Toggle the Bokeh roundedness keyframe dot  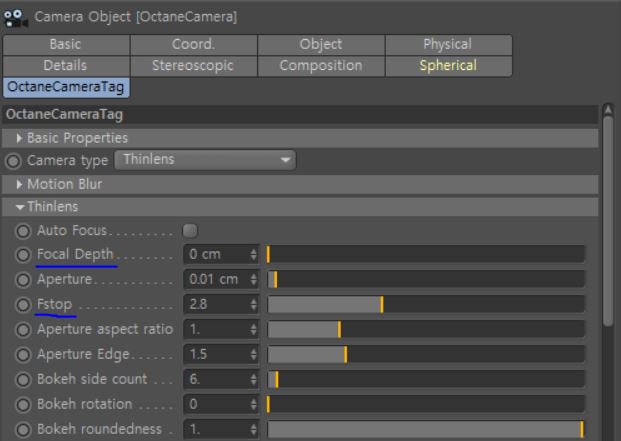(x=23, y=430)
